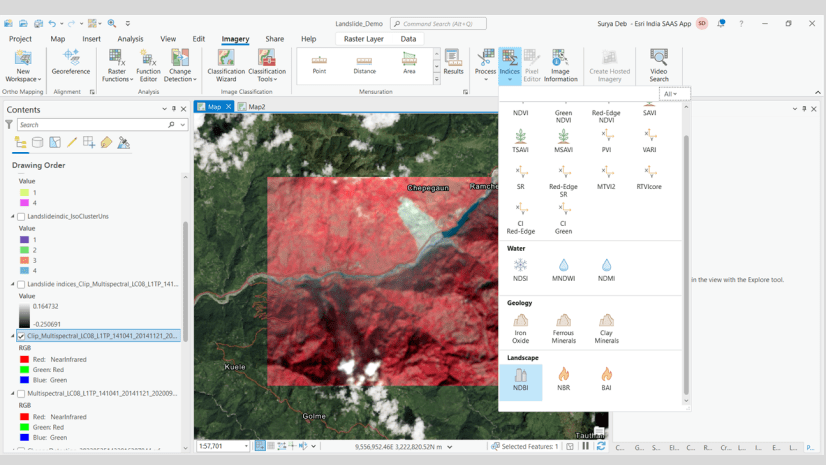Click the Contents search field
The image size is (826, 465).
coord(92,125)
